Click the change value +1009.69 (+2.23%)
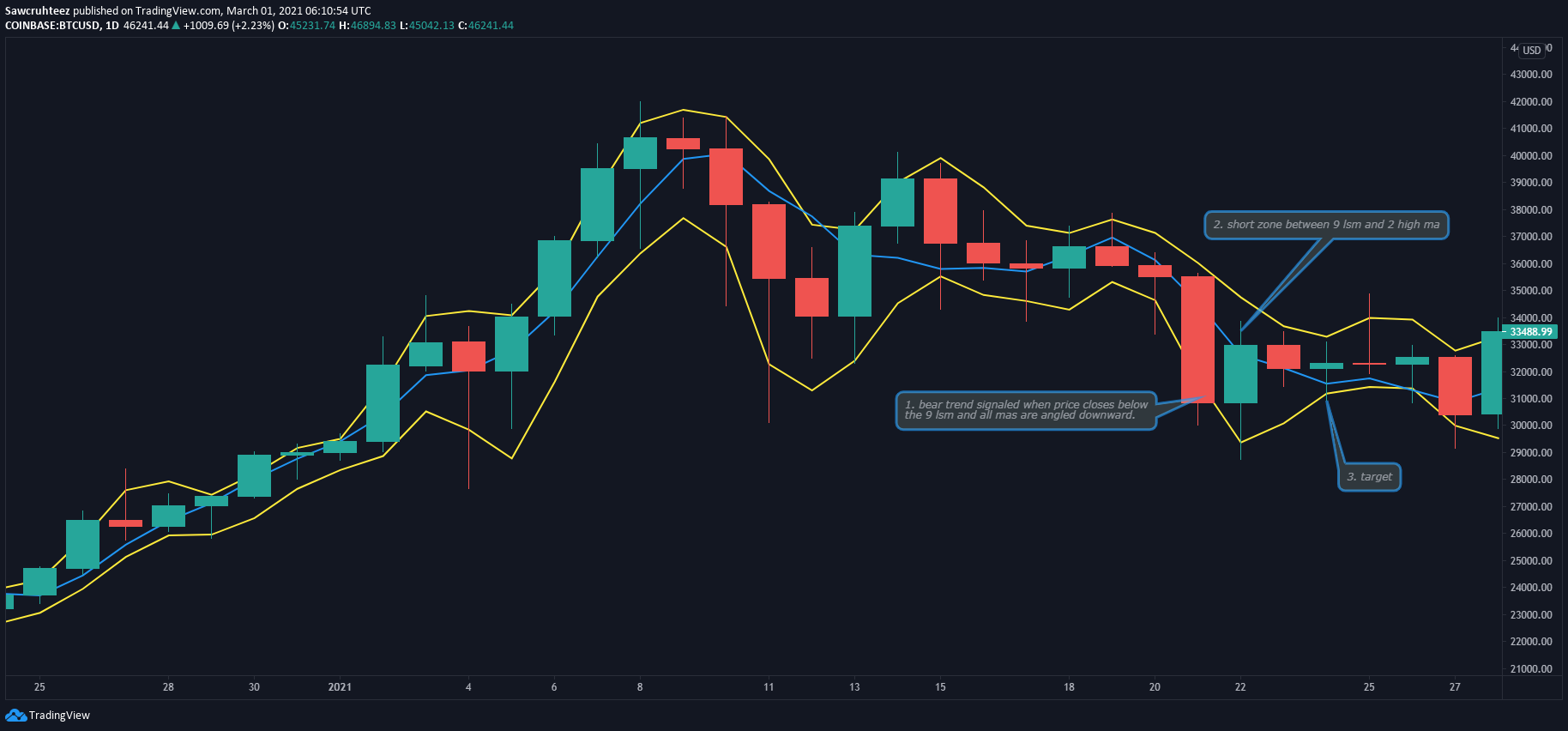Screen dimensions: 1568x731 [x=229, y=26]
